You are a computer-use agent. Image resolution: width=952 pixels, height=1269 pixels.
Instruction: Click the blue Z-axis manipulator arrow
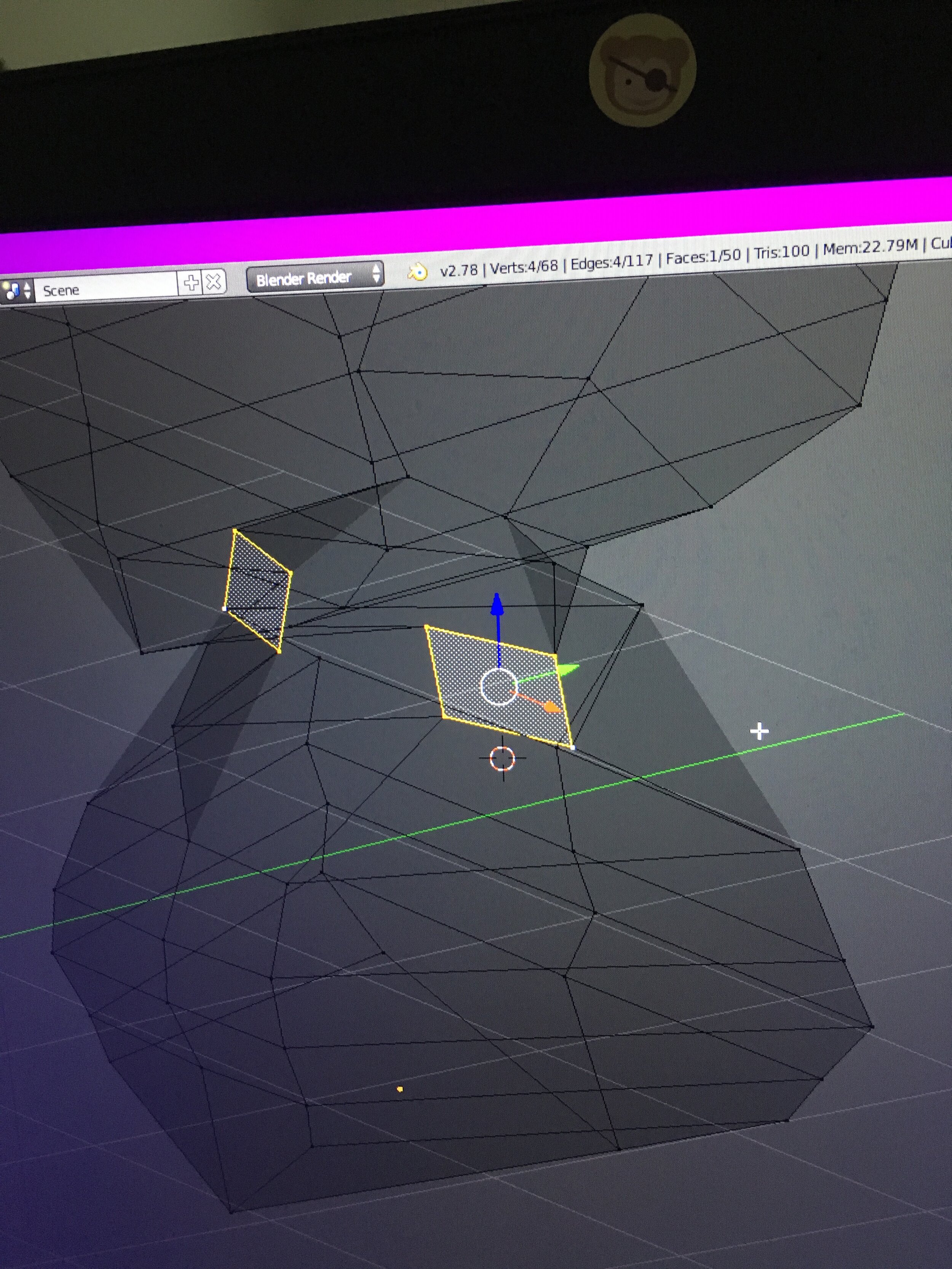coord(497,605)
